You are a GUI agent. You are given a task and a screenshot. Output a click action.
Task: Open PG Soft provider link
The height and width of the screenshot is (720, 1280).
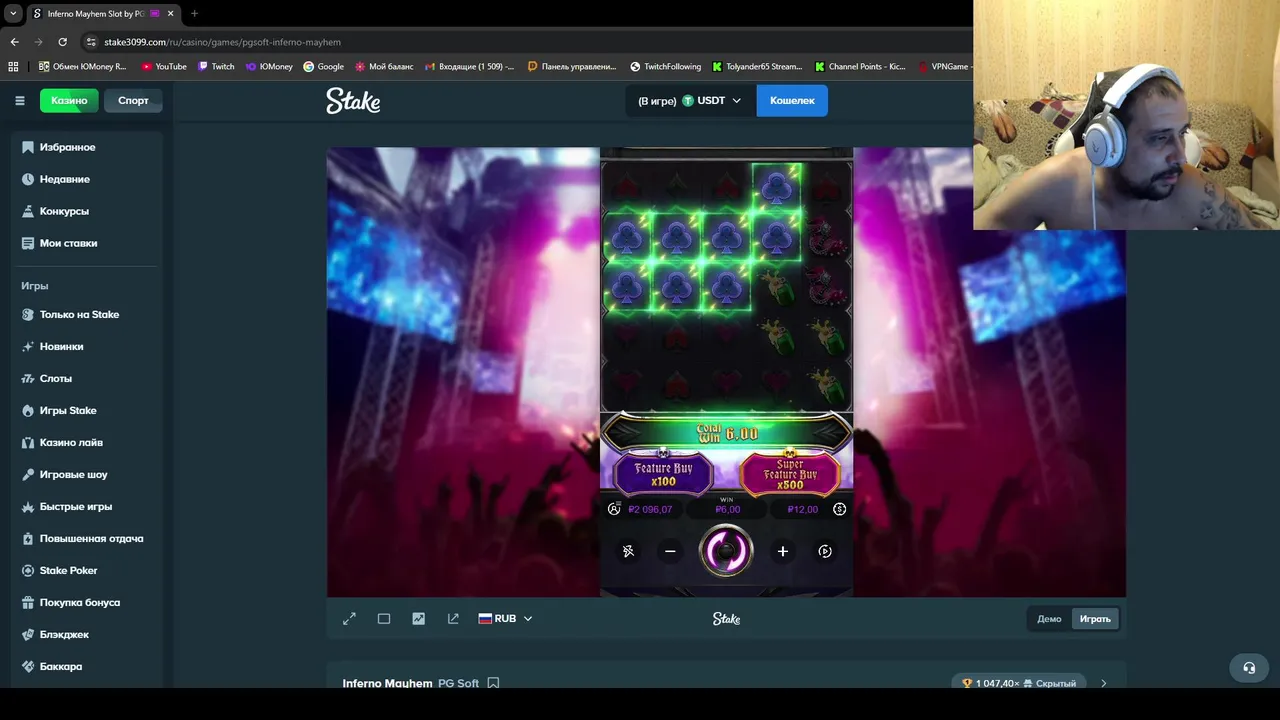tap(458, 683)
